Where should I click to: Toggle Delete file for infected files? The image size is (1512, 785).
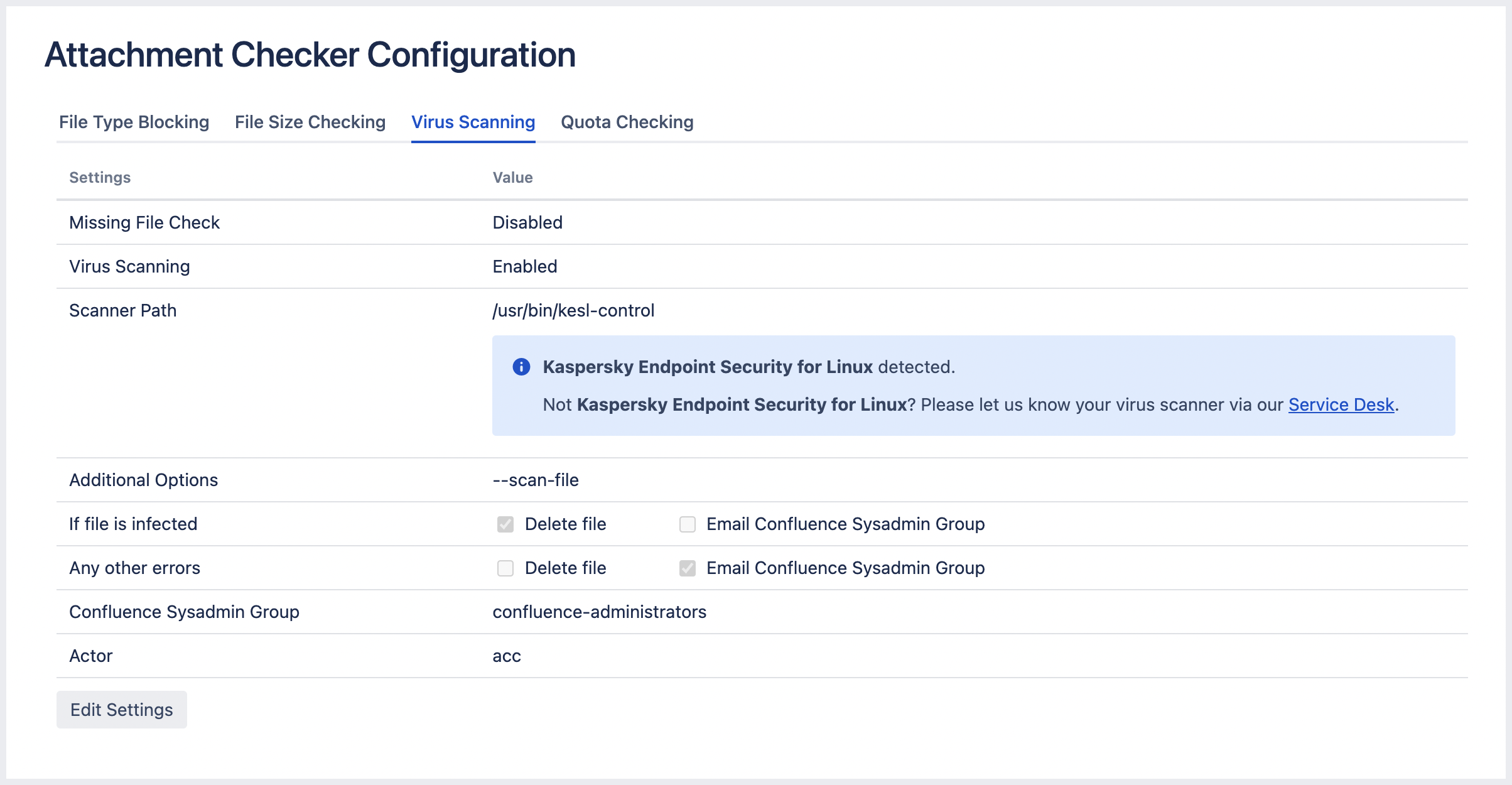click(505, 524)
